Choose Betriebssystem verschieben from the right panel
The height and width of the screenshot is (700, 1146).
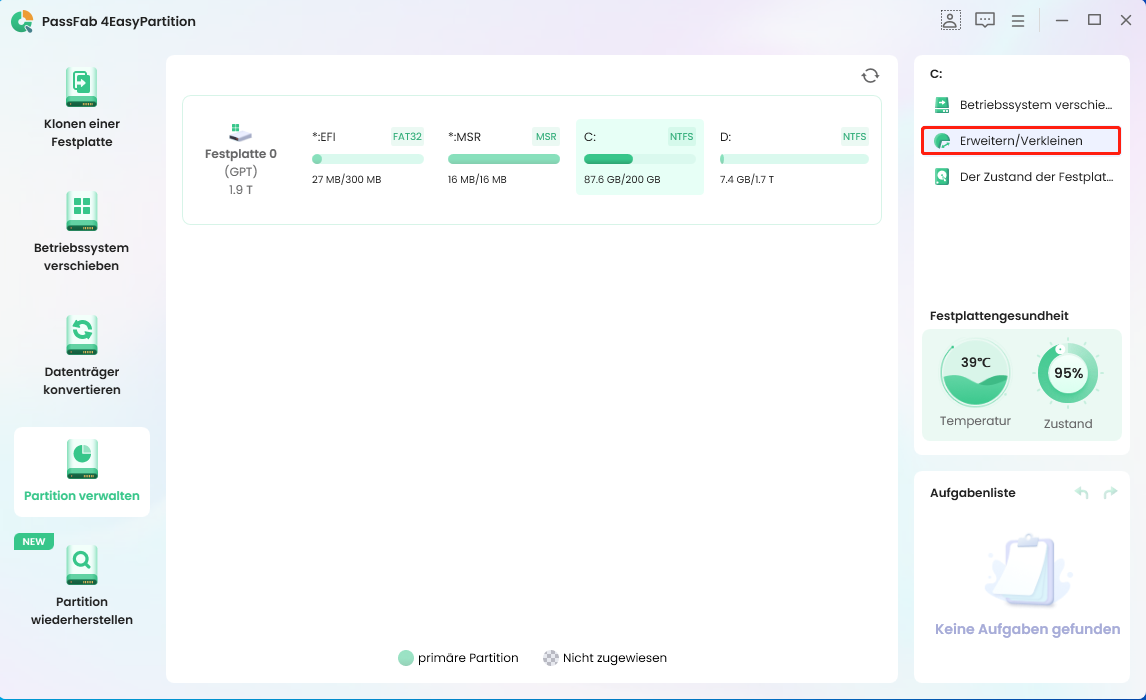[1020, 104]
